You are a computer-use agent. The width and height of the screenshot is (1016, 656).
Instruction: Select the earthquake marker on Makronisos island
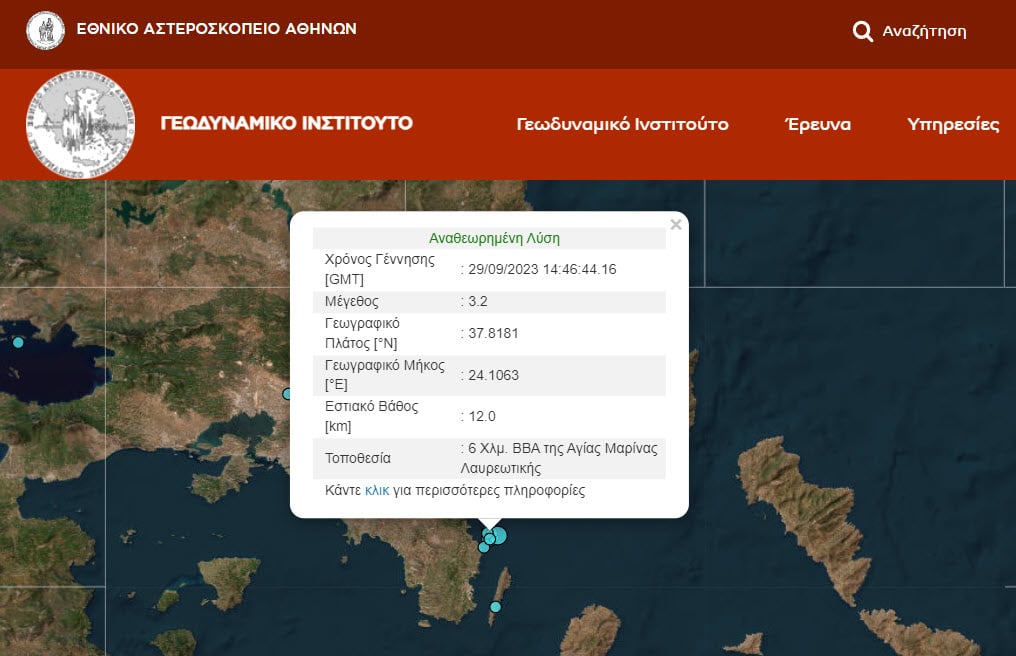(x=496, y=607)
